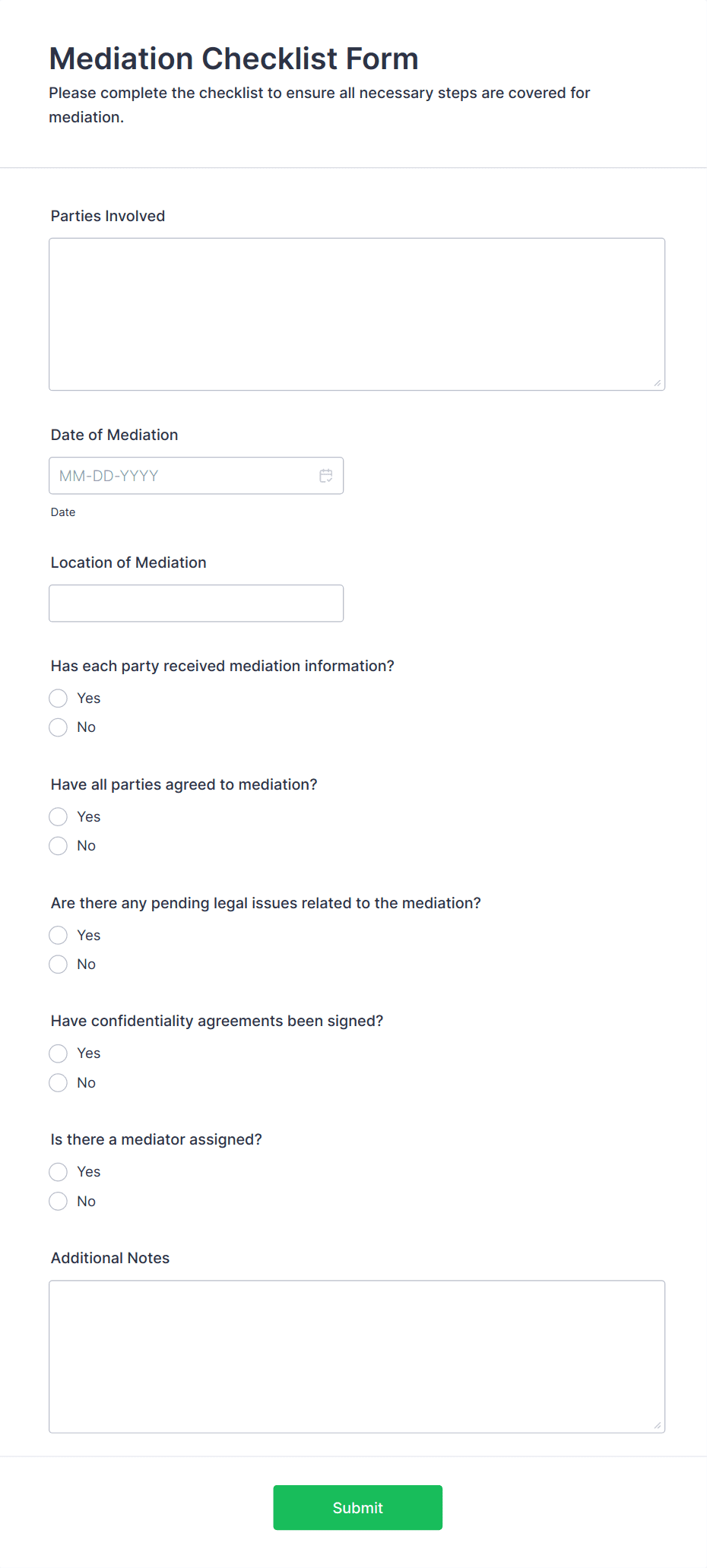Pick Yes for mediator assigned

59,1172
